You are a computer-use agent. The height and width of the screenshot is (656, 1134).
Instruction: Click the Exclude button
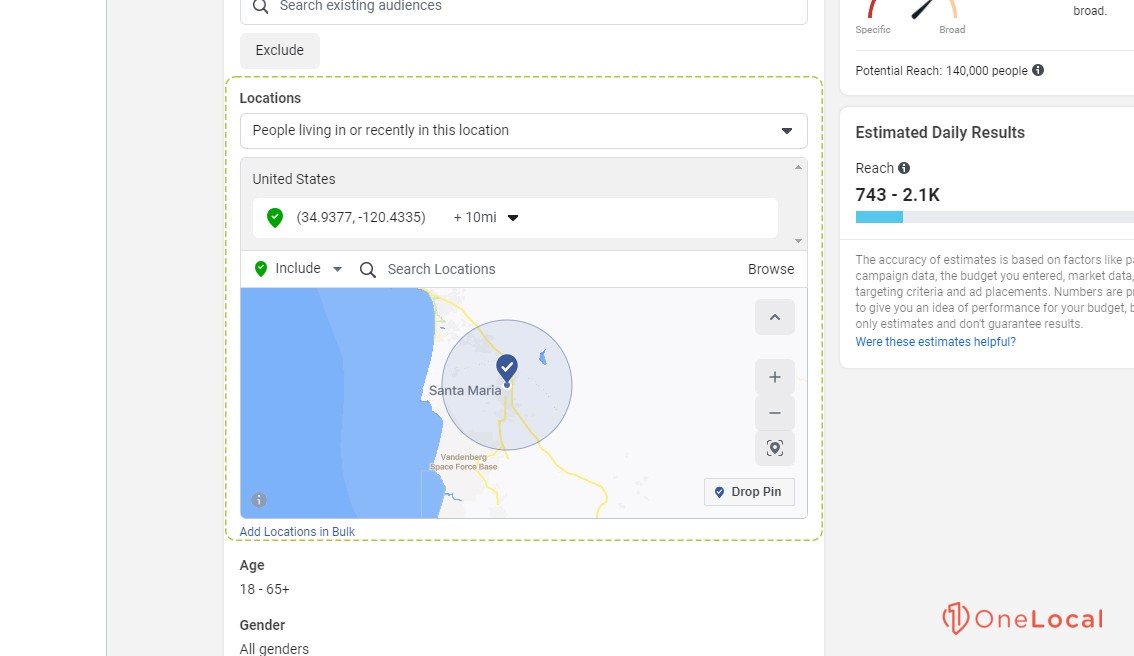[x=279, y=50]
